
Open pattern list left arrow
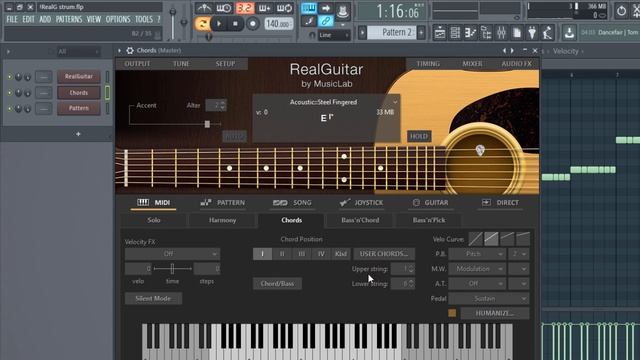tap(362, 32)
